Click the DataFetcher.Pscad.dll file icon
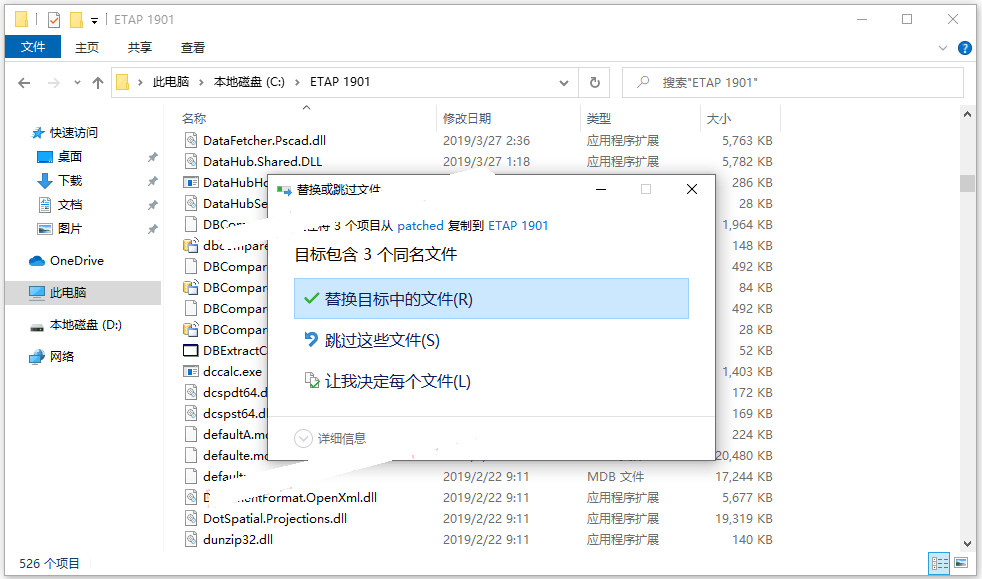Image resolution: width=982 pixels, height=579 pixels. [x=191, y=140]
